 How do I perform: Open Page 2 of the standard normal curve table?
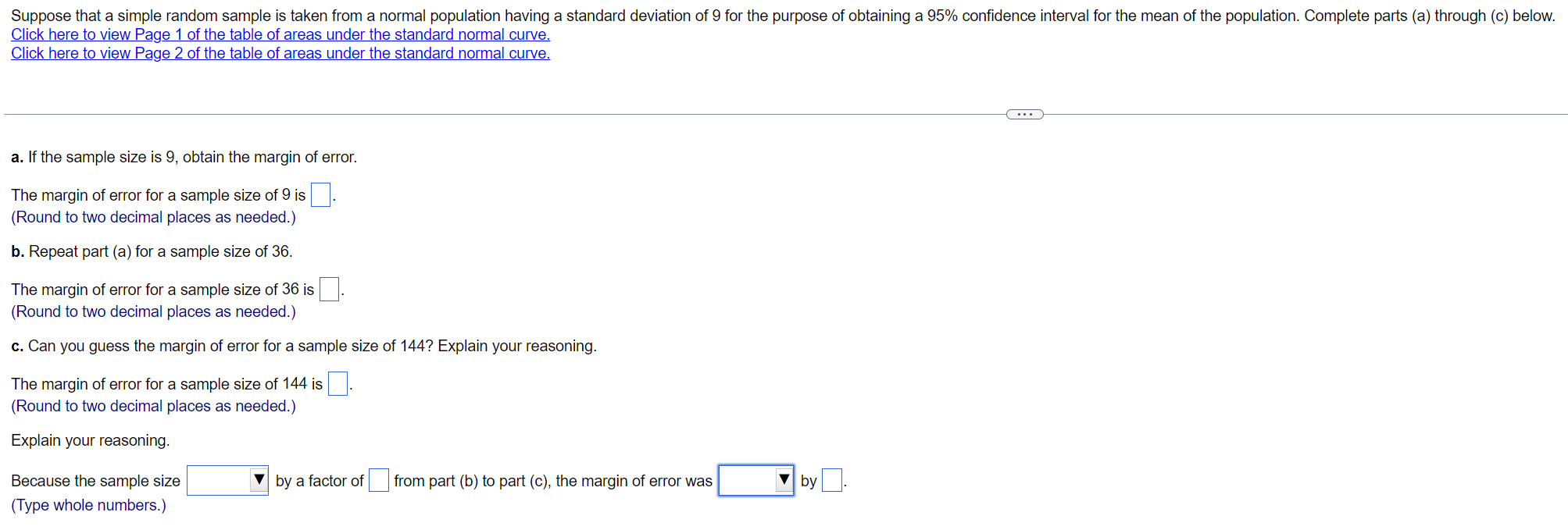tap(280, 53)
